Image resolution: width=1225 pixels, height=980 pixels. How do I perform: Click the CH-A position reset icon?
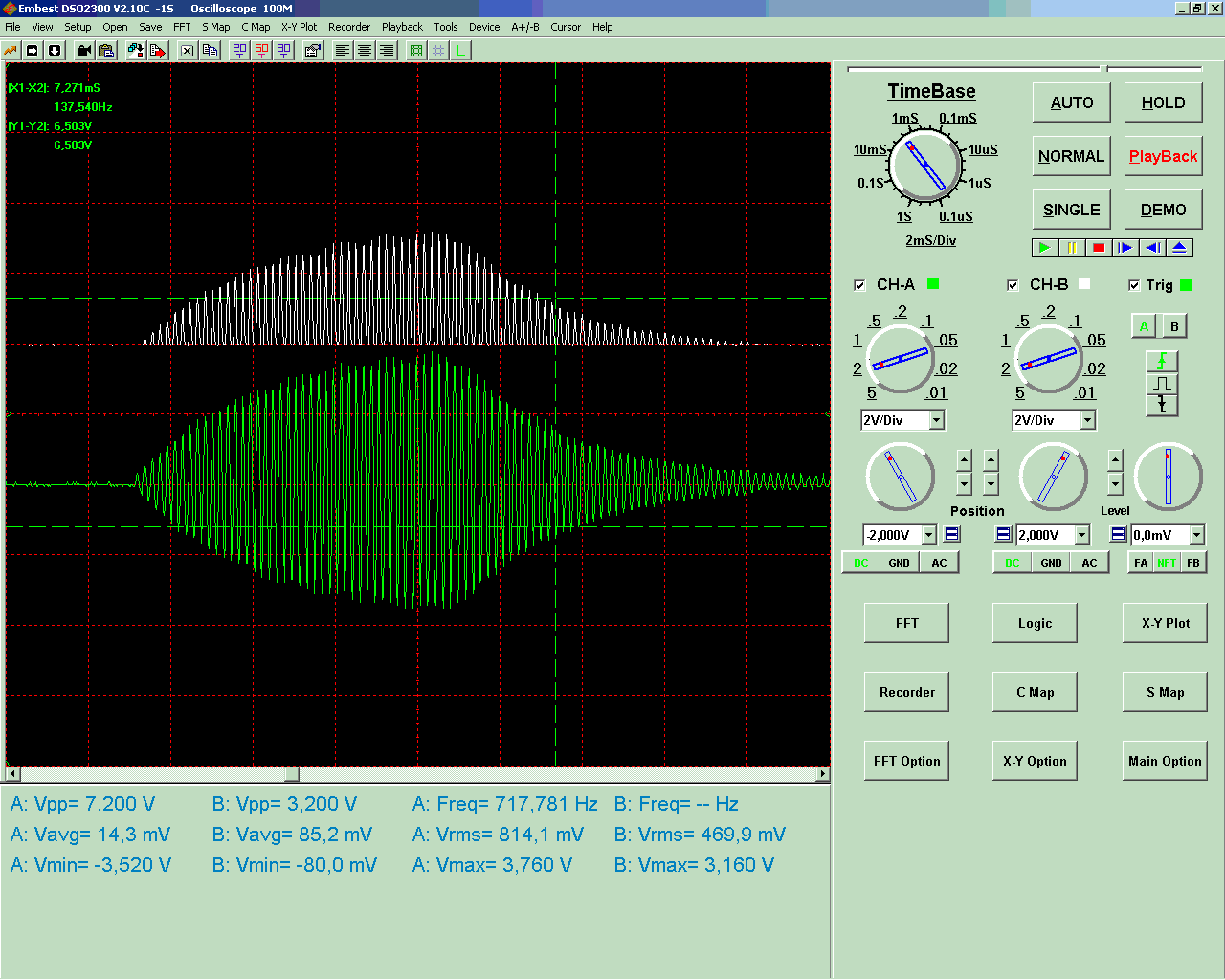pos(952,534)
